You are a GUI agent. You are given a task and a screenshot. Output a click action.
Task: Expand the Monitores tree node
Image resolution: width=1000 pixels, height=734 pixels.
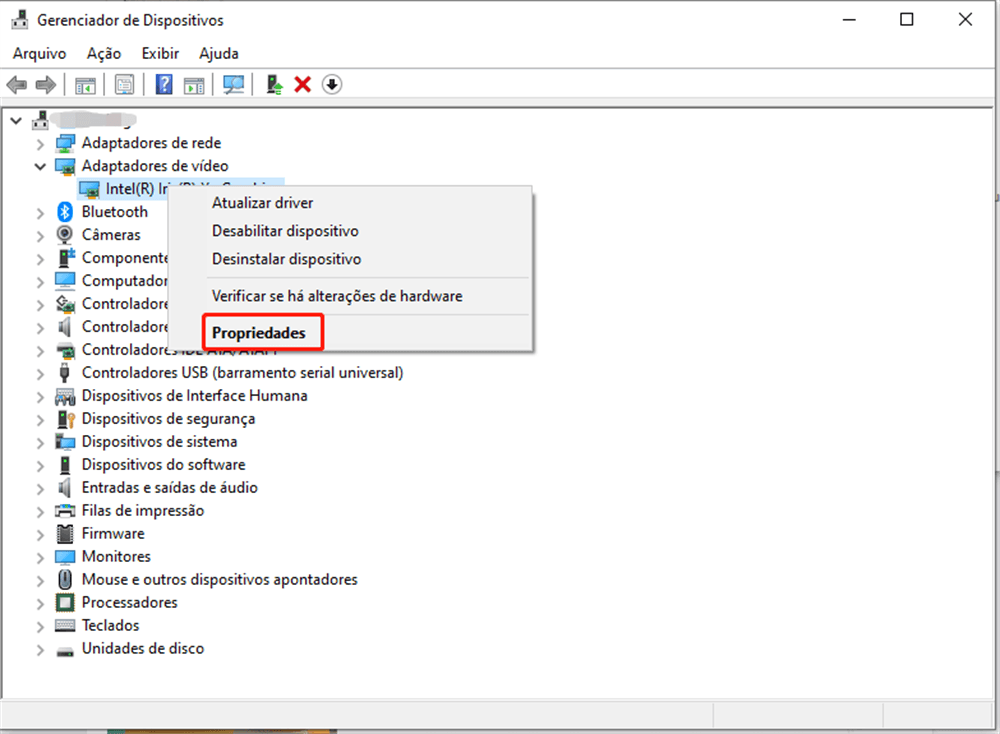pyautogui.click(x=40, y=556)
